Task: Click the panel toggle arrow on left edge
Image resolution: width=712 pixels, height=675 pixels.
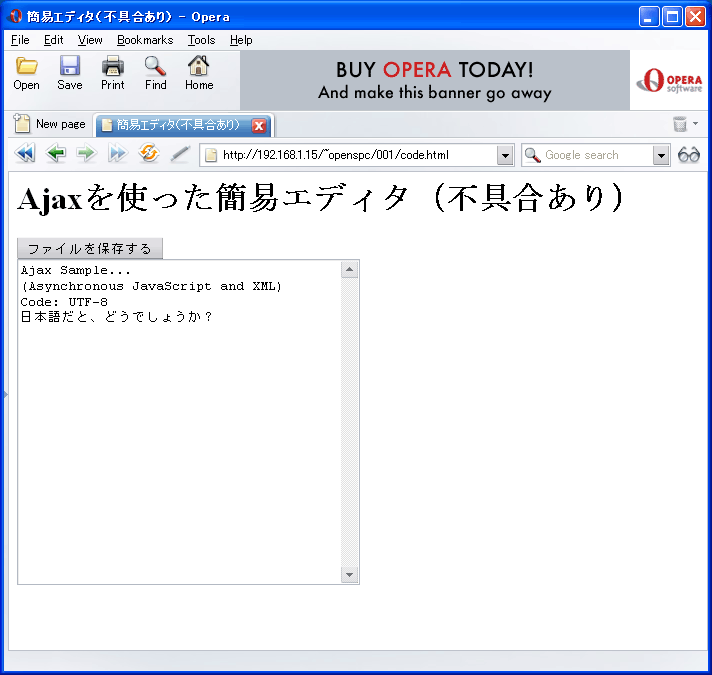Action: click(5, 394)
